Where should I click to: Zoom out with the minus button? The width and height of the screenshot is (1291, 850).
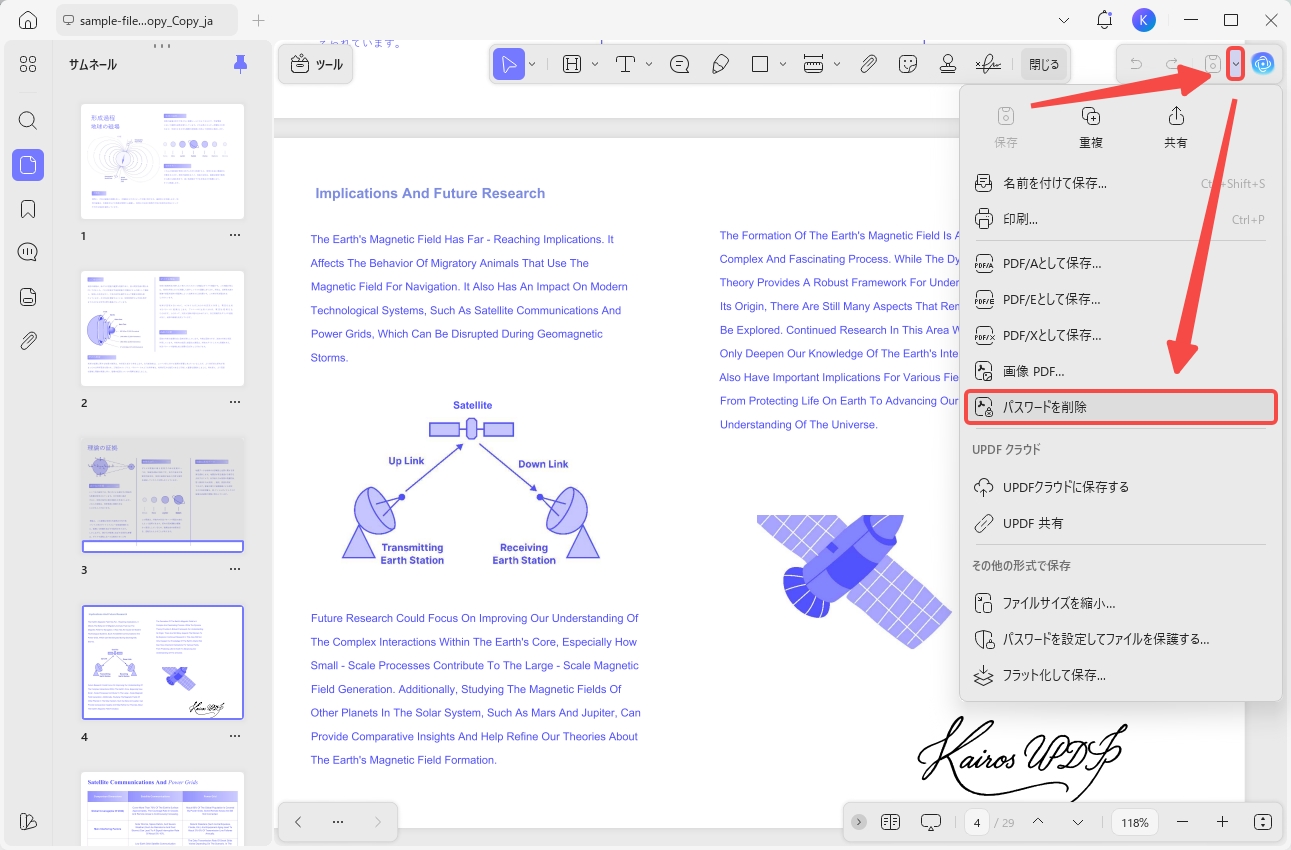click(1183, 822)
